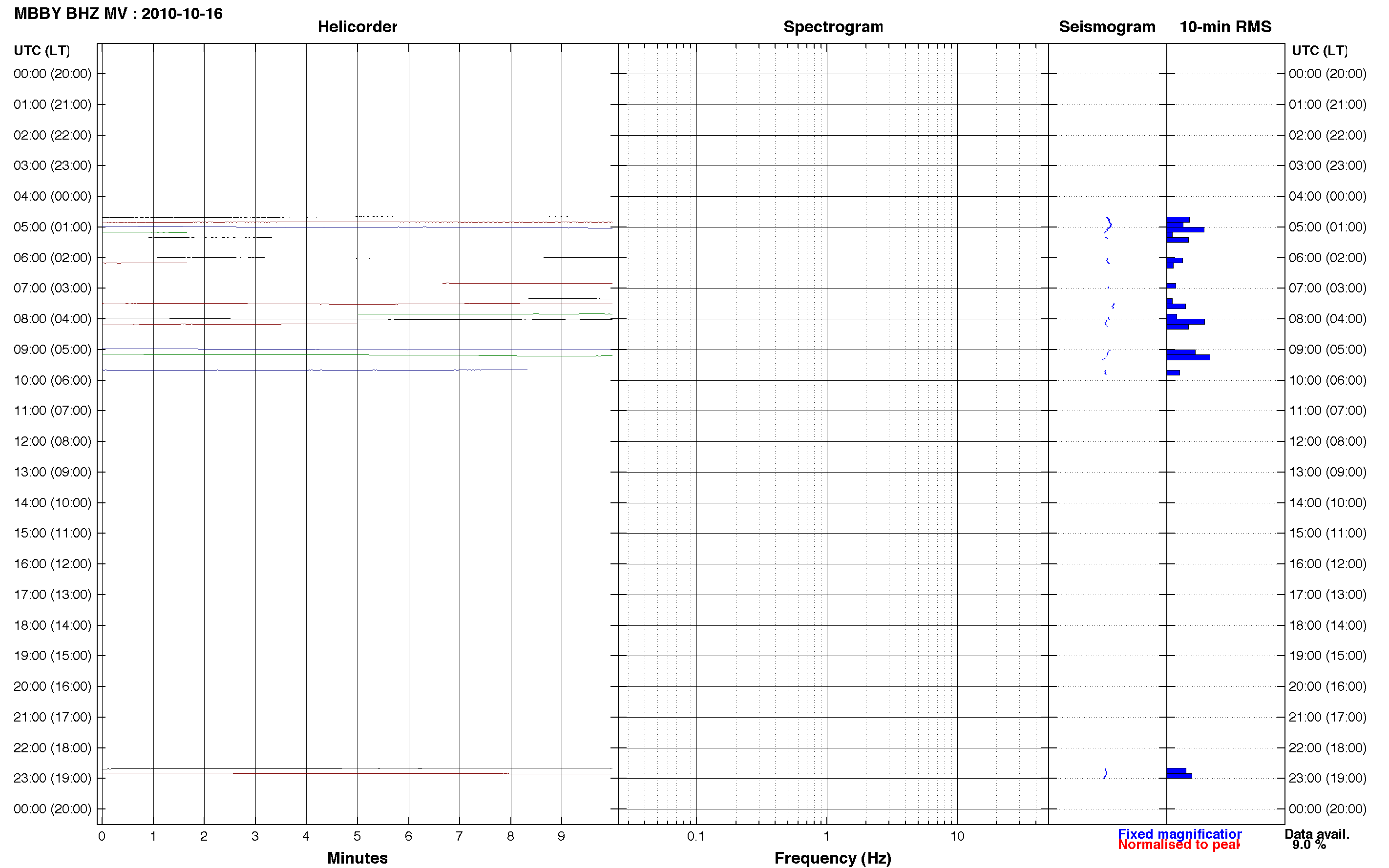Select tick label "5" on the Minutes axis
The image size is (1389, 868).
click(x=357, y=836)
